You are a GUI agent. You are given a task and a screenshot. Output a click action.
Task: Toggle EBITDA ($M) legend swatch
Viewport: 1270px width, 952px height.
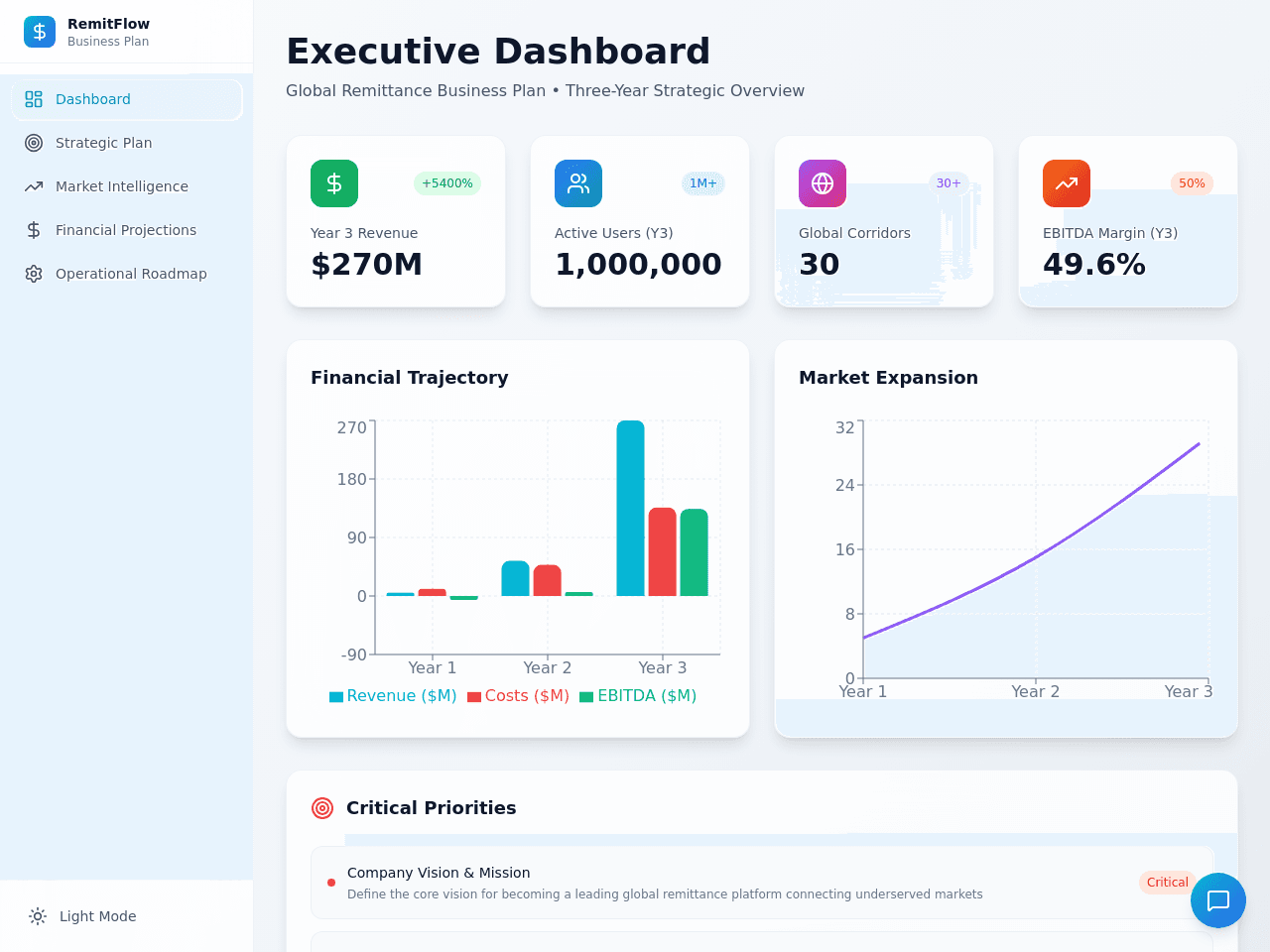click(586, 696)
